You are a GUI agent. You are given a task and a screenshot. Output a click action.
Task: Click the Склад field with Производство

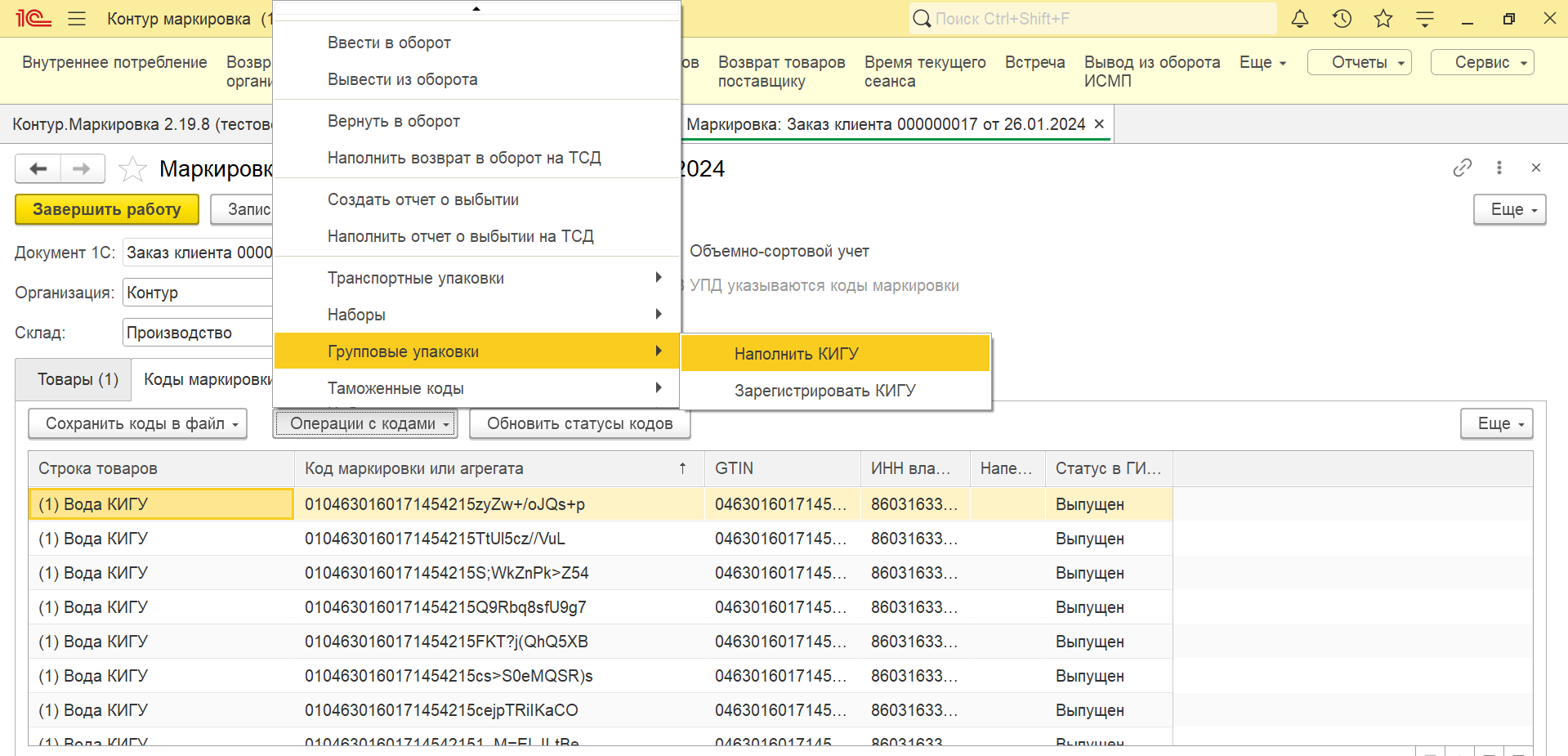[x=198, y=333]
